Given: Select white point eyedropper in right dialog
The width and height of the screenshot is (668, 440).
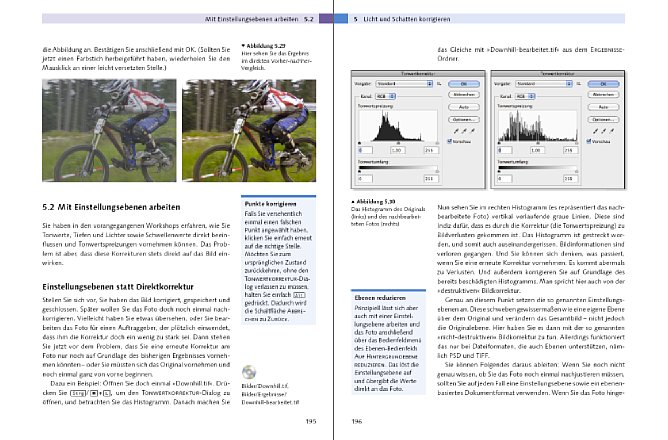Looking at the screenshot, I should [612, 131].
